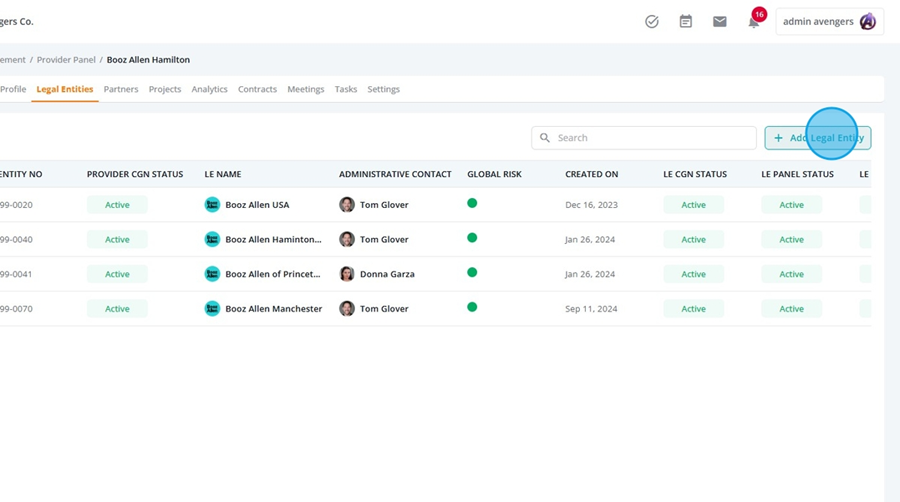
Task: Open the calendar icon in header
Action: click(x=685, y=22)
